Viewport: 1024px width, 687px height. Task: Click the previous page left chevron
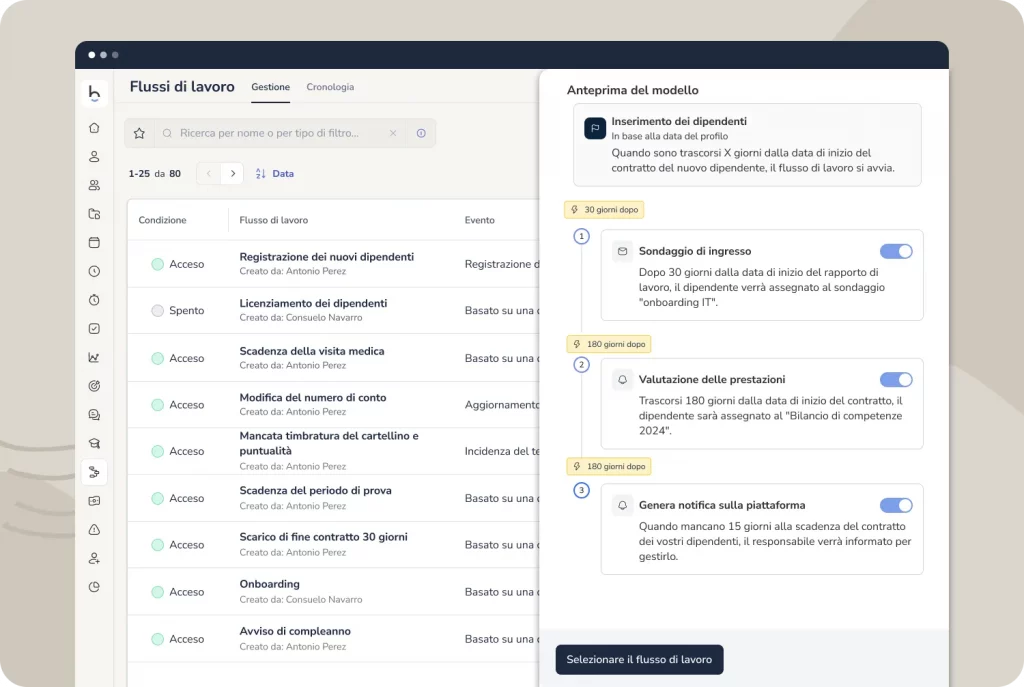208,174
